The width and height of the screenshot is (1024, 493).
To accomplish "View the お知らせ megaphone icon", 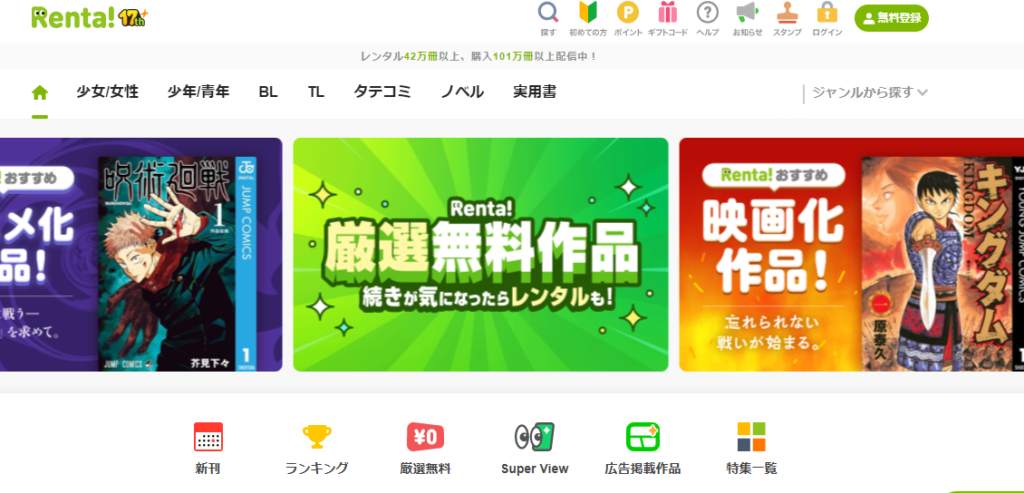I will click(x=747, y=13).
